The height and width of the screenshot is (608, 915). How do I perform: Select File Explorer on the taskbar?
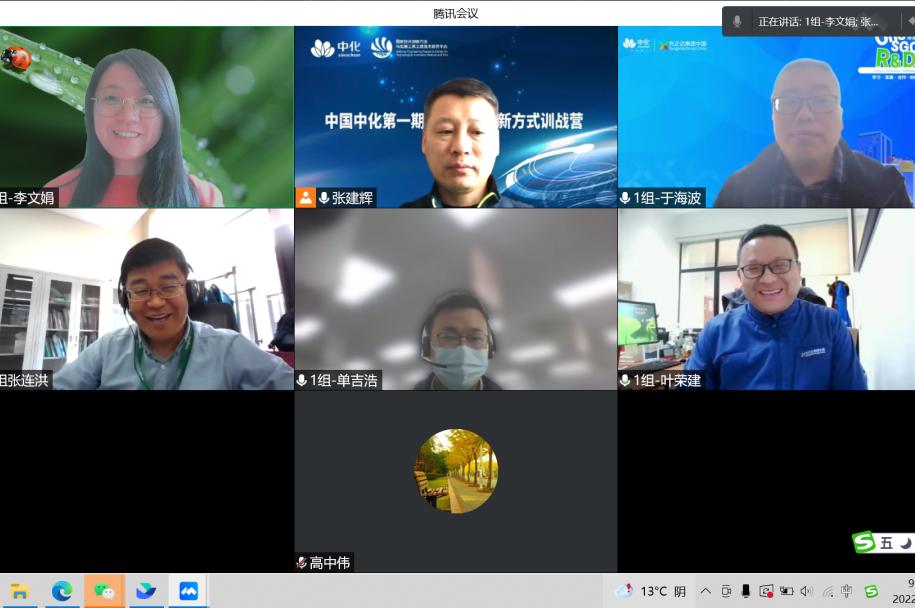[x=20, y=590]
